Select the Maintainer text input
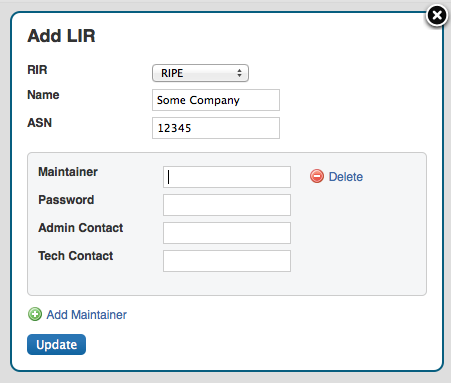This screenshot has width=451, height=383. click(x=227, y=177)
